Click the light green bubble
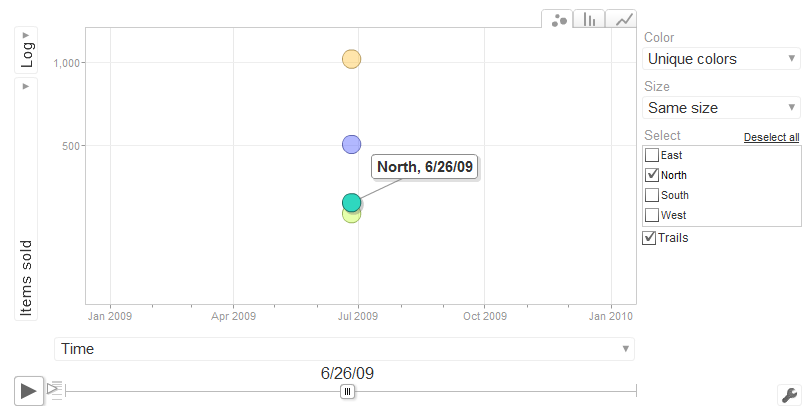812x418 pixels. coord(352,218)
